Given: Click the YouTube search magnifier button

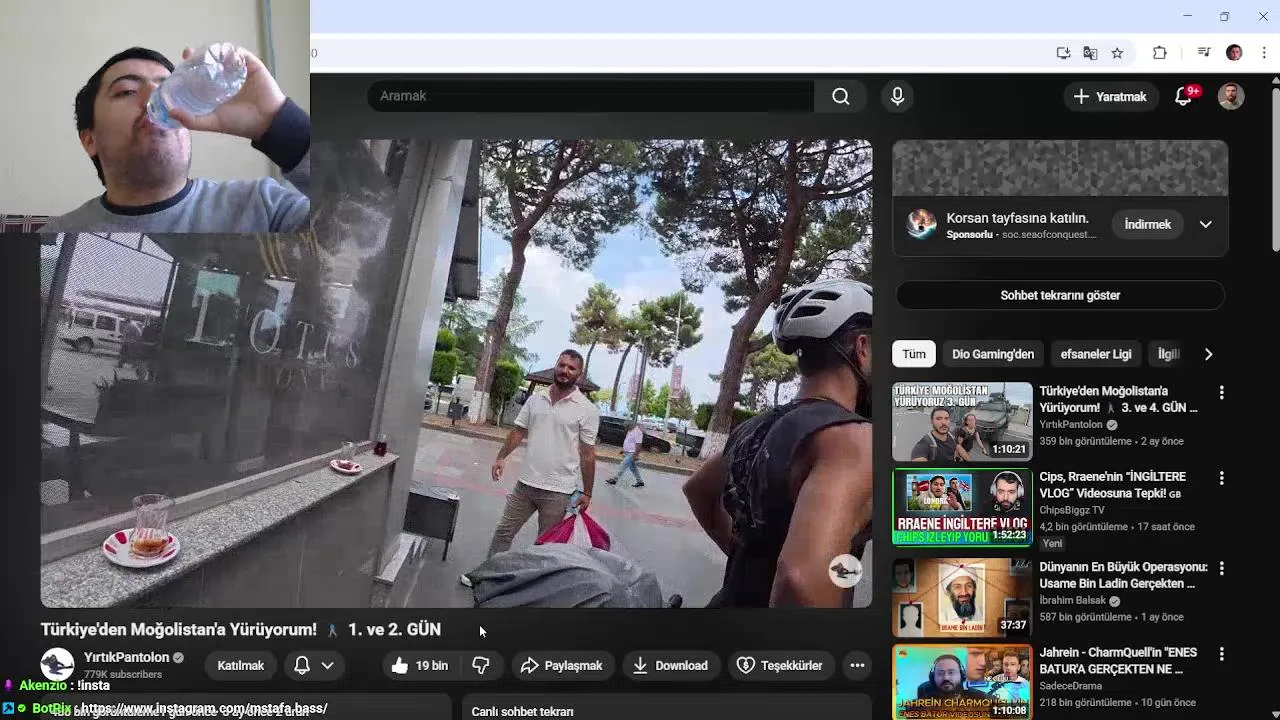Looking at the screenshot, I should (840, 96).
